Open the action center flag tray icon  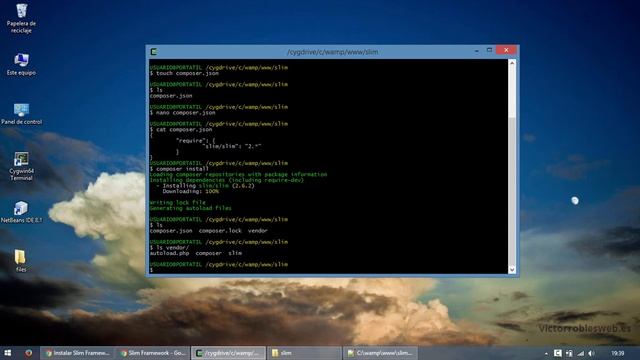569,353
